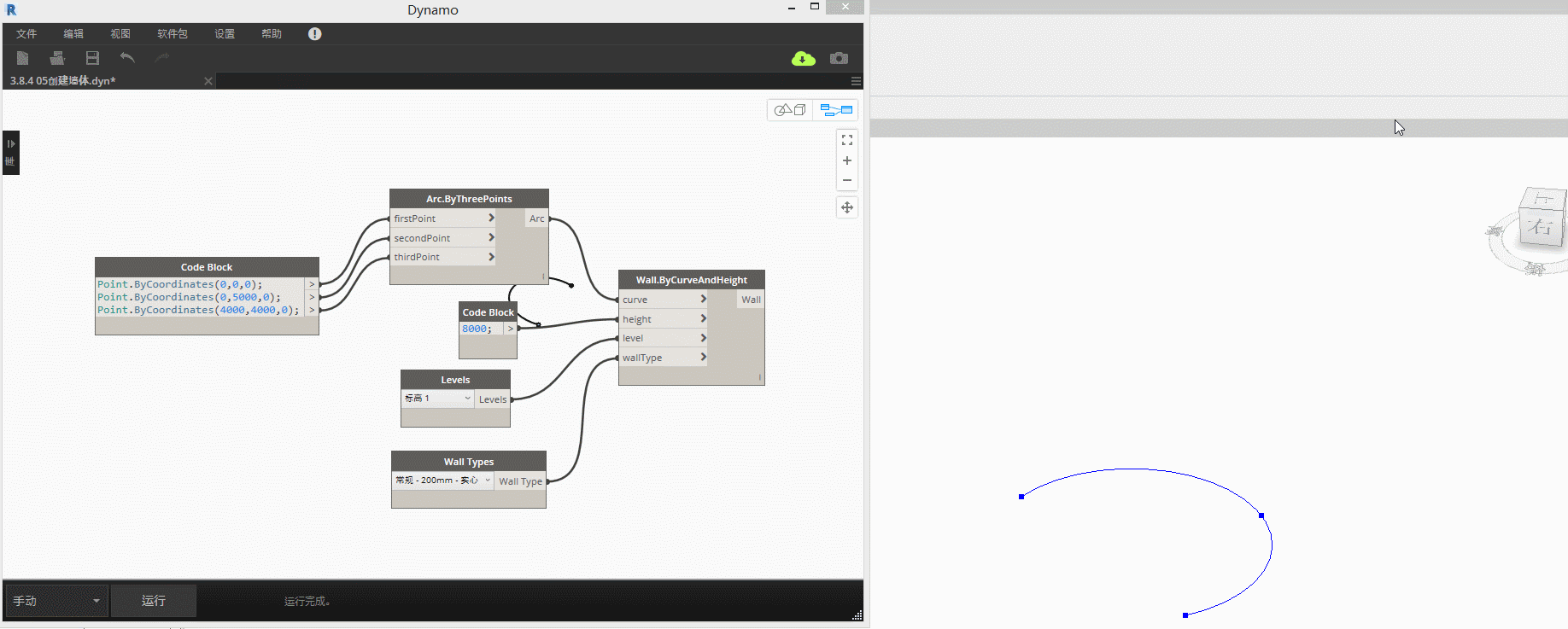Click the thirdPoint input port

tap(443, 257)
